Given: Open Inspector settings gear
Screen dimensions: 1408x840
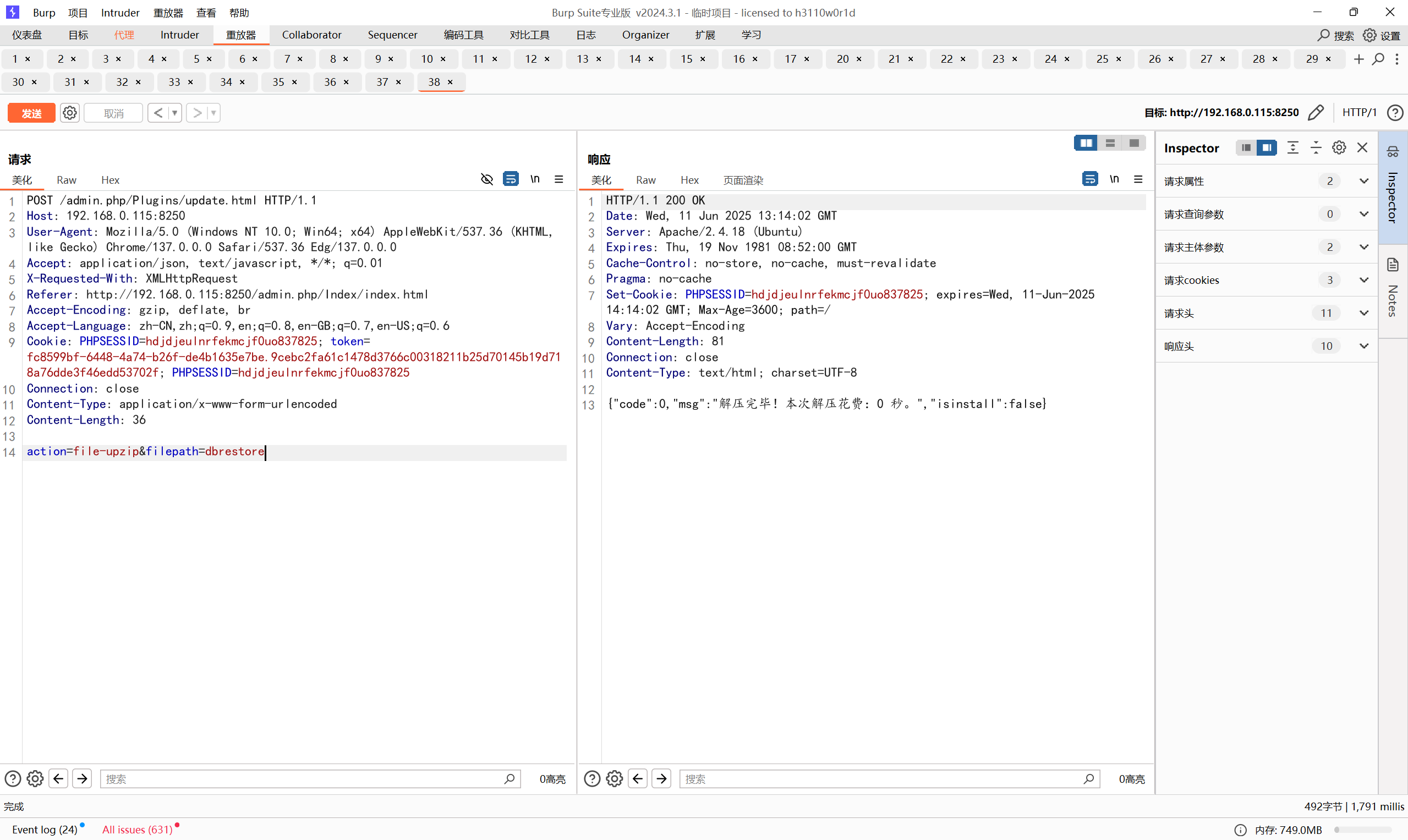Looking at the screenshot, I should point(1339,148).
